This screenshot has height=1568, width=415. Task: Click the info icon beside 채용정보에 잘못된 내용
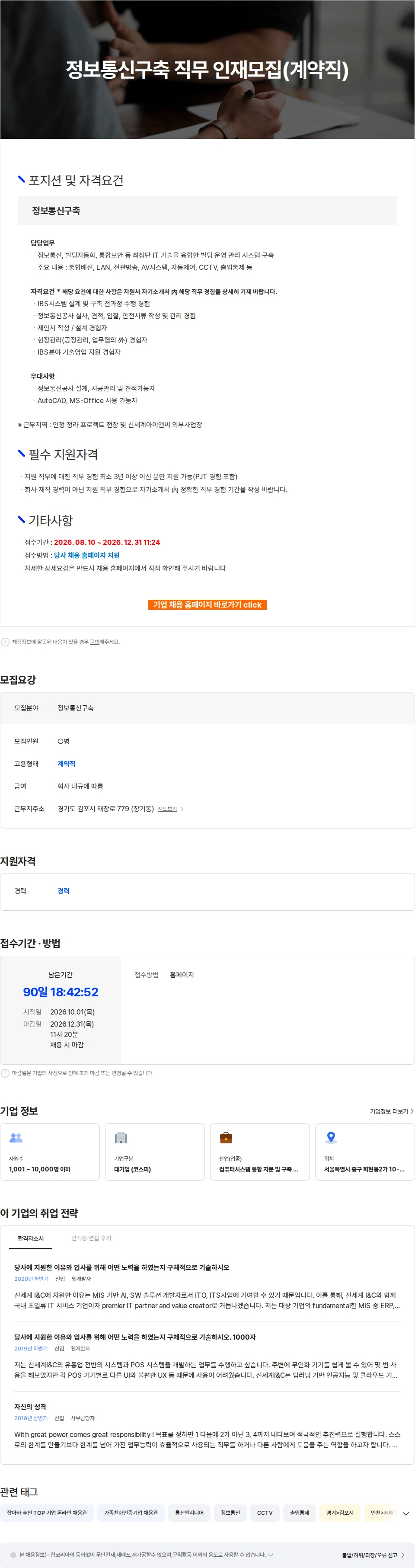pyautogui.click(x=5, y=642)
